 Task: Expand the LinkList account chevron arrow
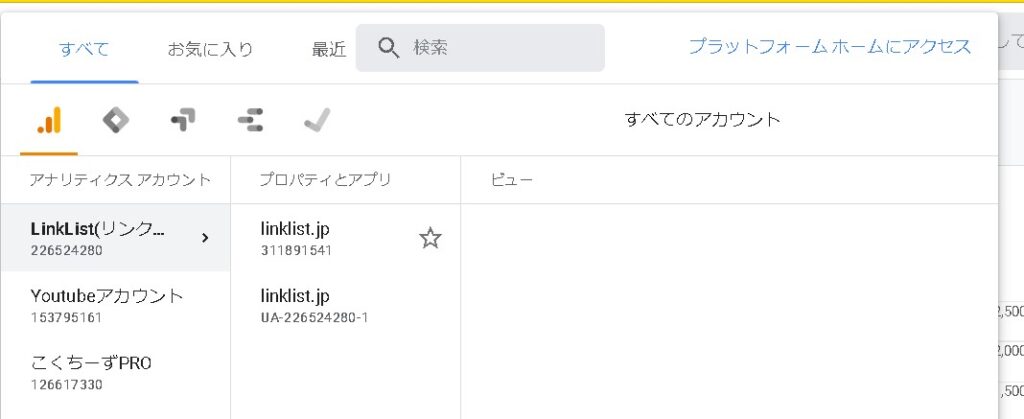click(x=205, y=238)
